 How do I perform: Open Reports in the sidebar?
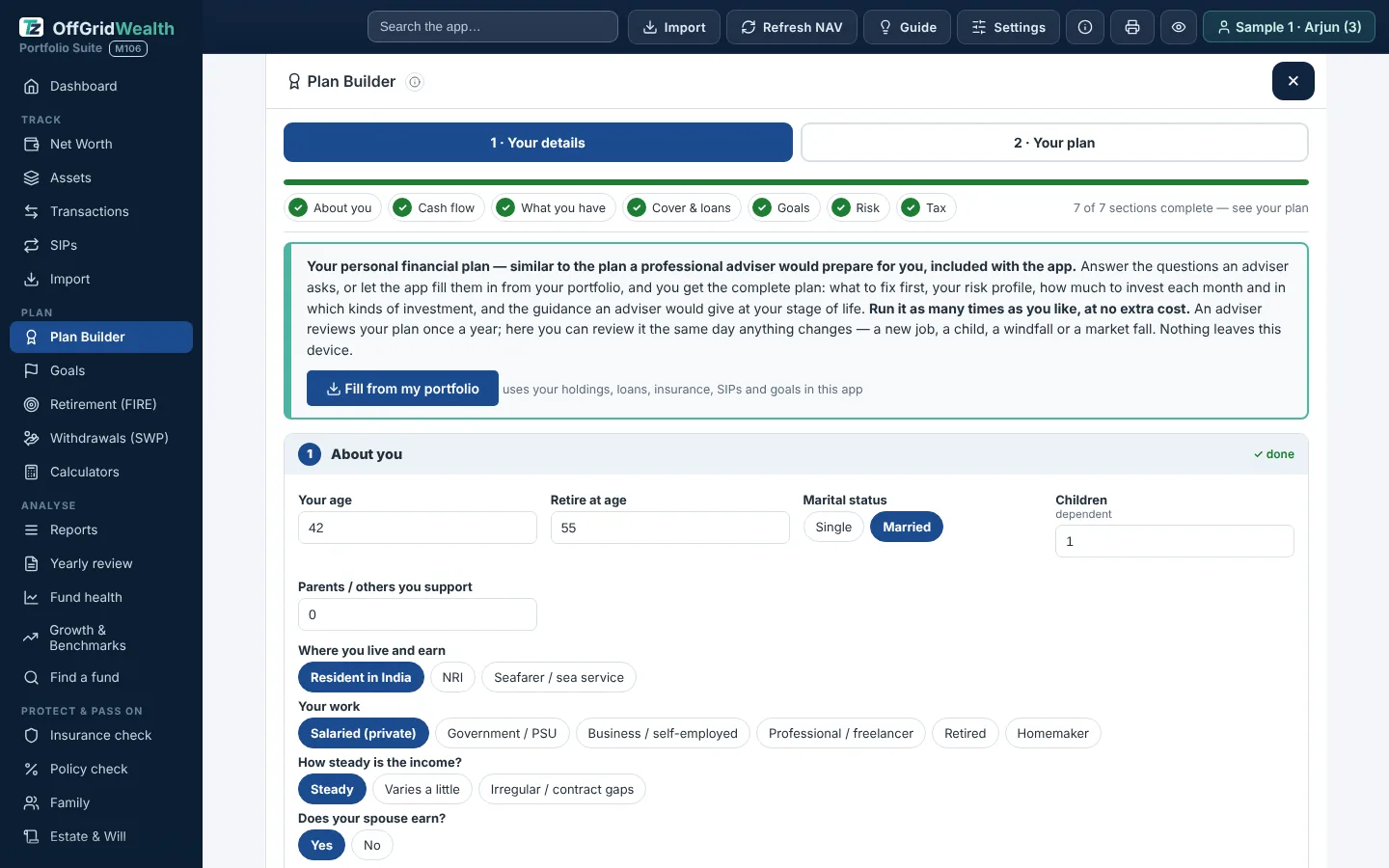(x=101, y=529)
